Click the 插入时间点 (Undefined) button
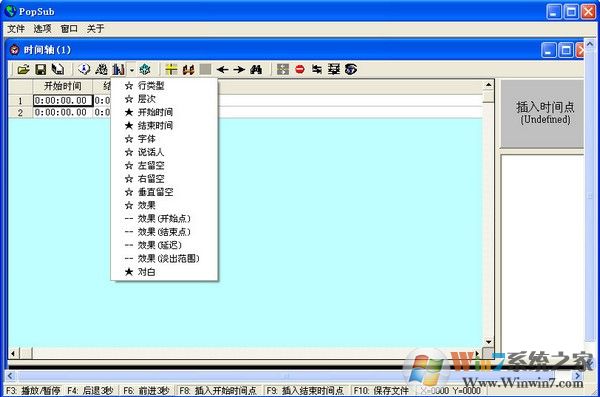The width and height of the screenshot is (600, 397). point(543,113)
